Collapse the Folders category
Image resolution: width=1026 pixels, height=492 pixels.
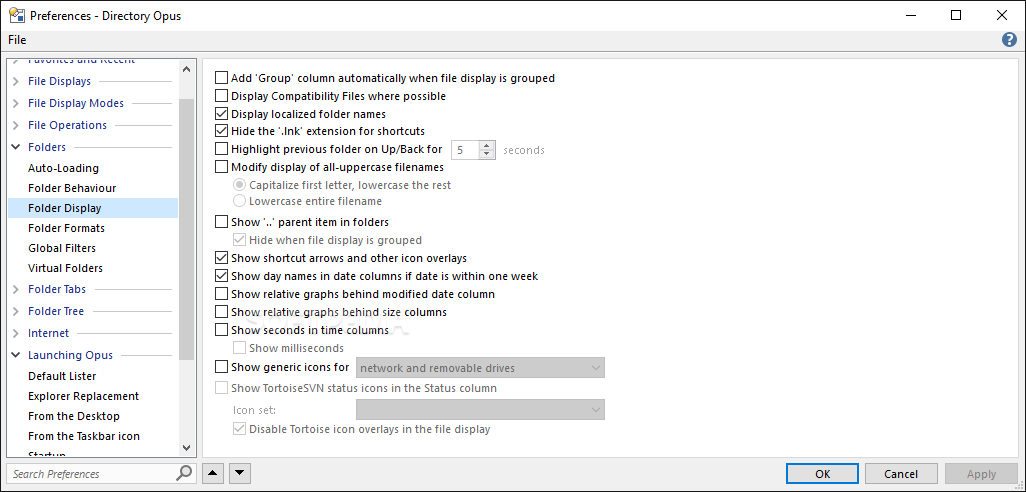click(16, 147)
